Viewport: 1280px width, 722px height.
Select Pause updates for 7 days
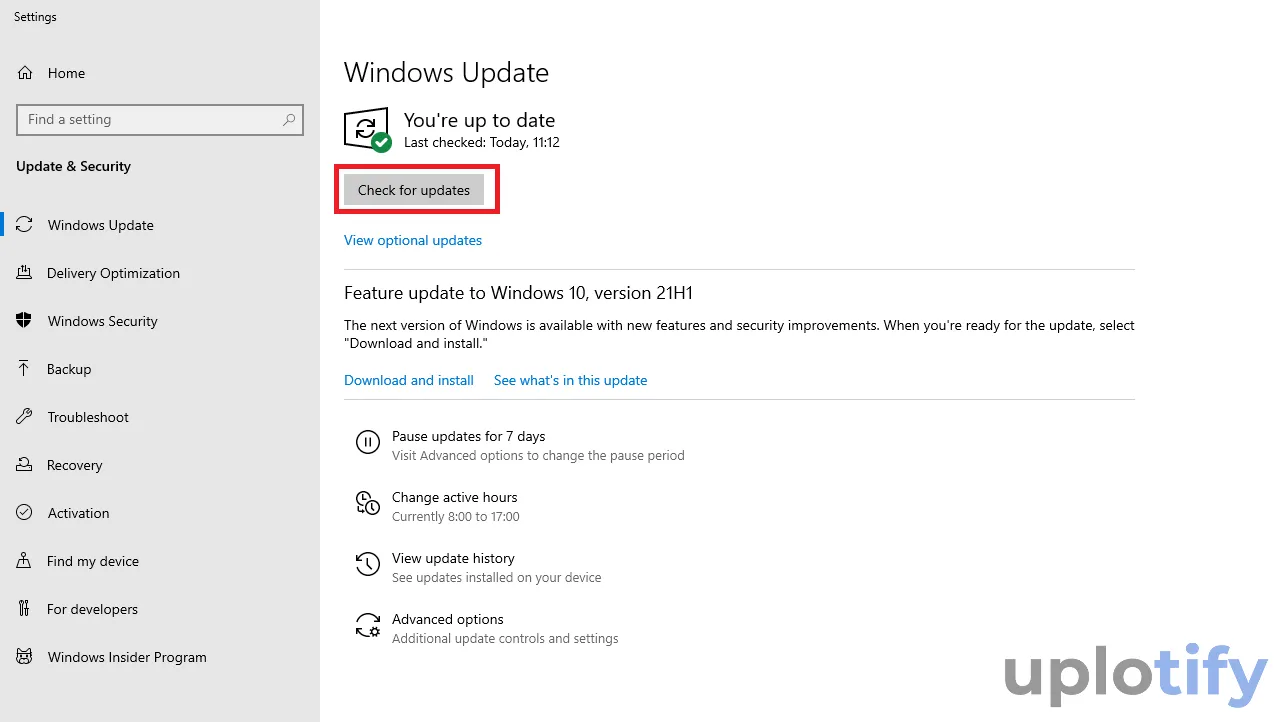[x=468, y=436]
